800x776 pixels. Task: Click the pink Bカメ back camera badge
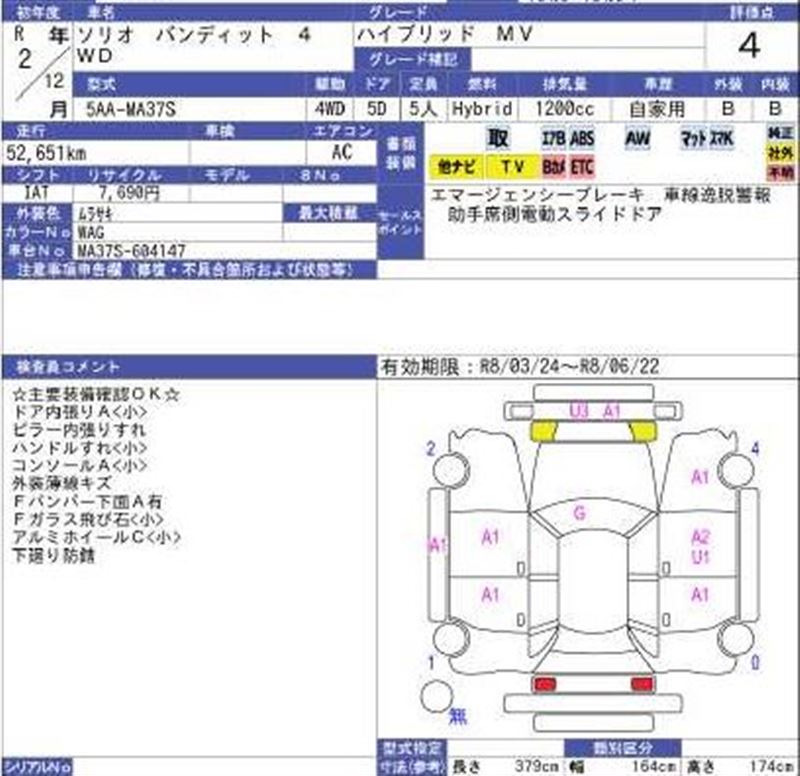(x=554, y=167)
